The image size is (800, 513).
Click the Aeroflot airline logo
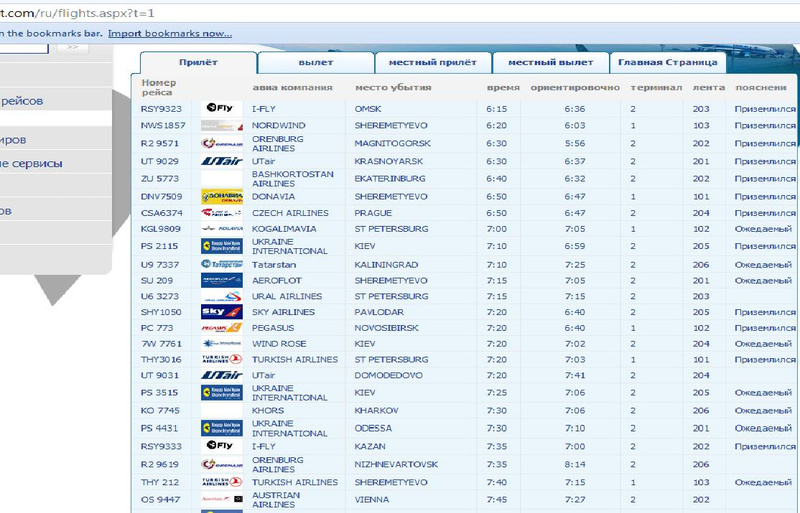tap(221, 281)
